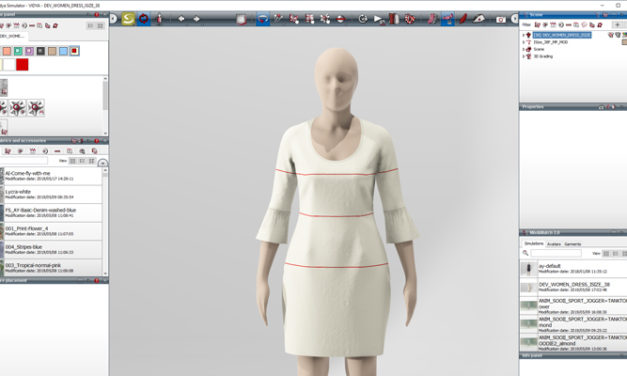Click the red minus icon in Scene filter bar
Screen dimensions: 627x376
click(x=568, y=25)
